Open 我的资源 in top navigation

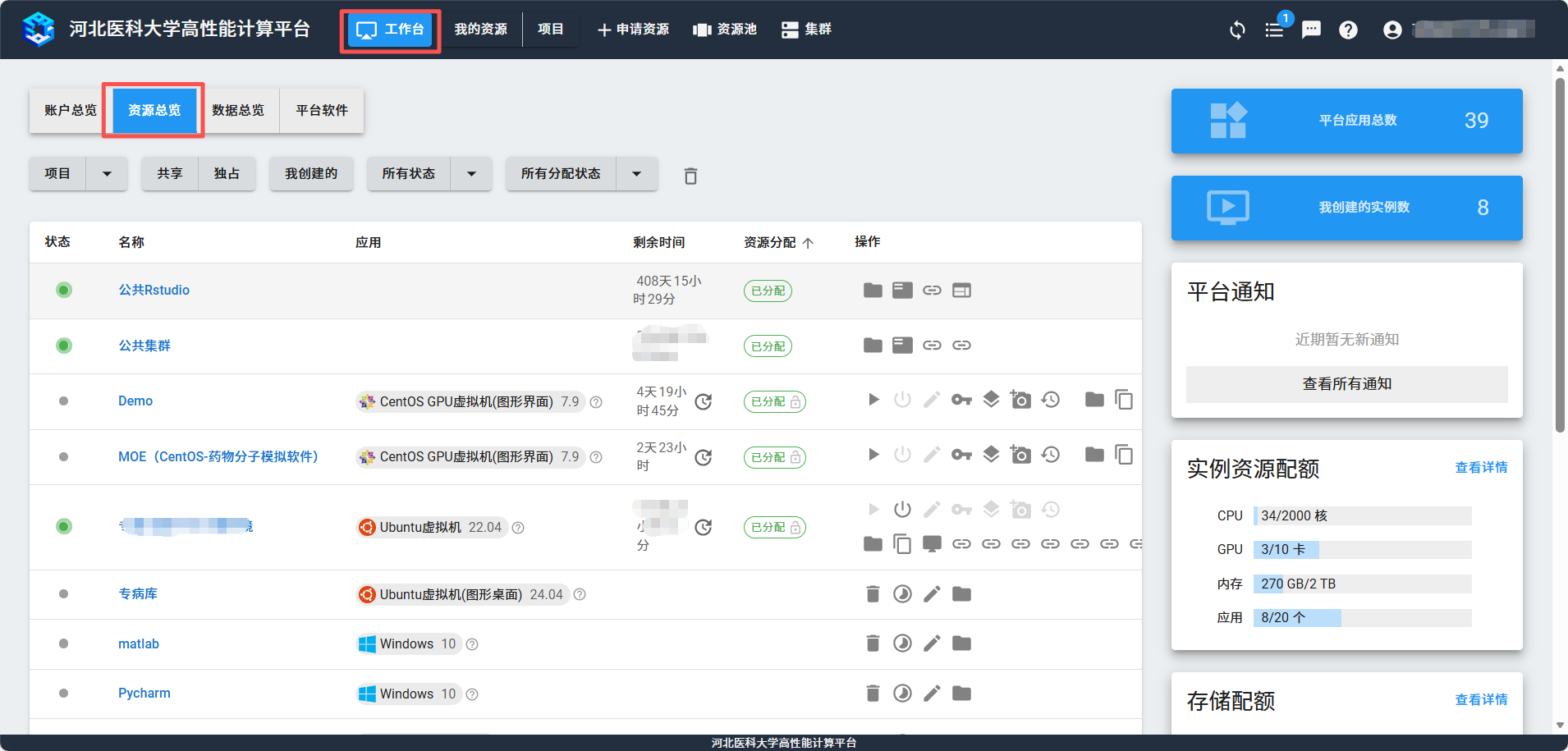[480, 30]
